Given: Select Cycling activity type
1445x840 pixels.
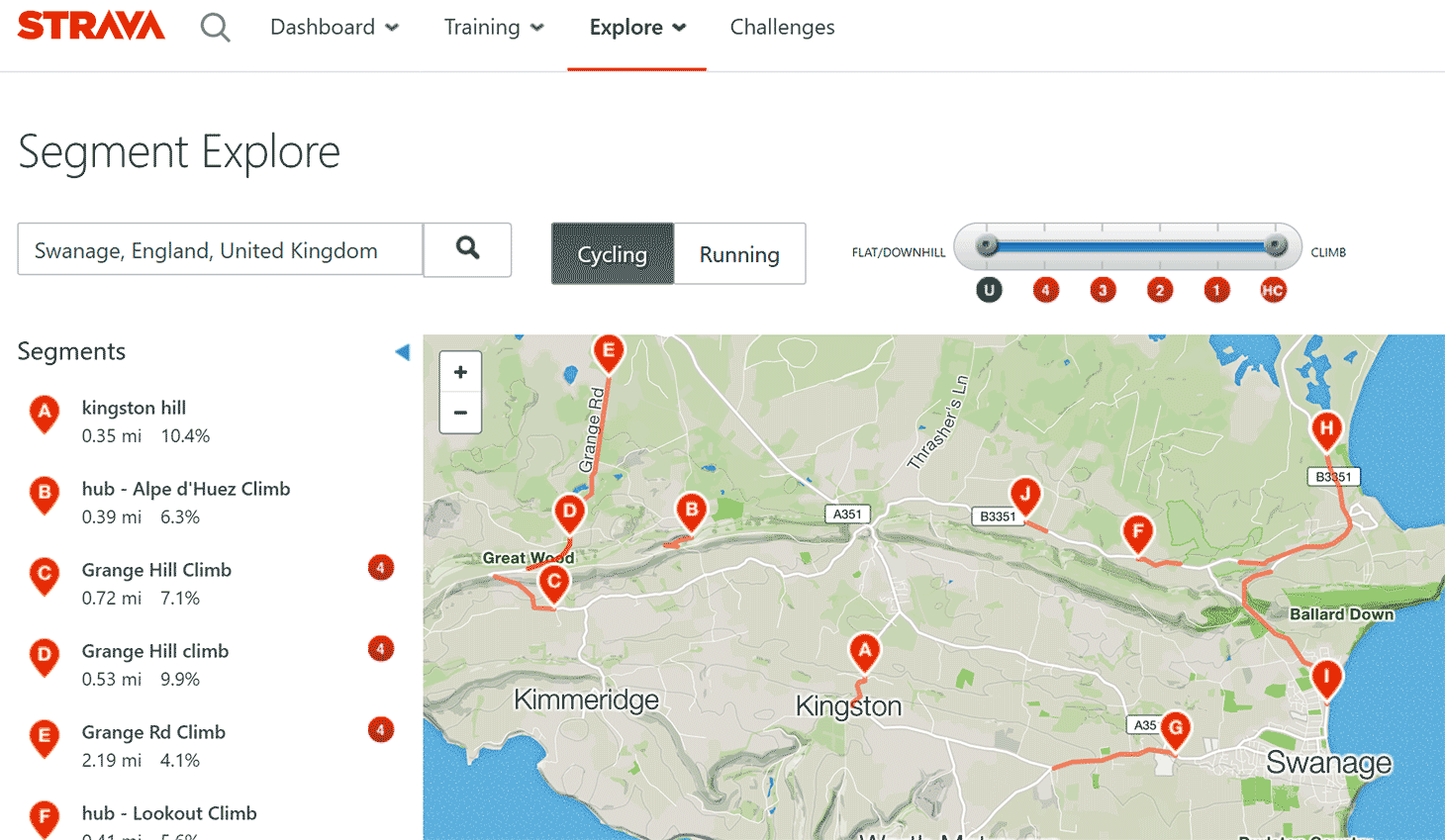Looking at the screenshot, I should pyautogui.click(x=613, y=254).
